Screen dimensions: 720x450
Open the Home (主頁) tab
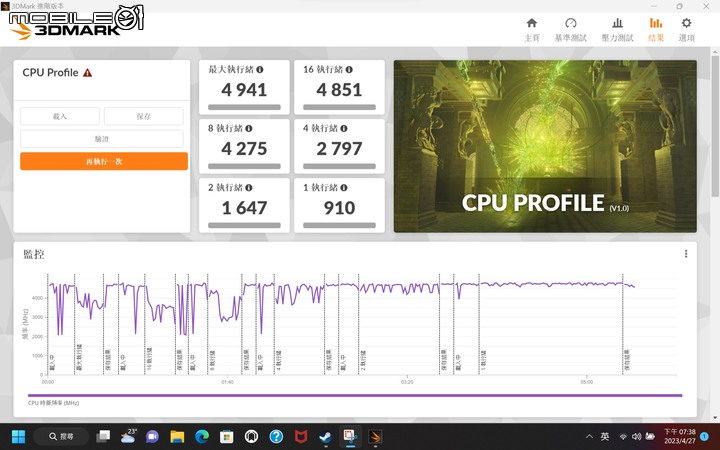tap(532, 30)
